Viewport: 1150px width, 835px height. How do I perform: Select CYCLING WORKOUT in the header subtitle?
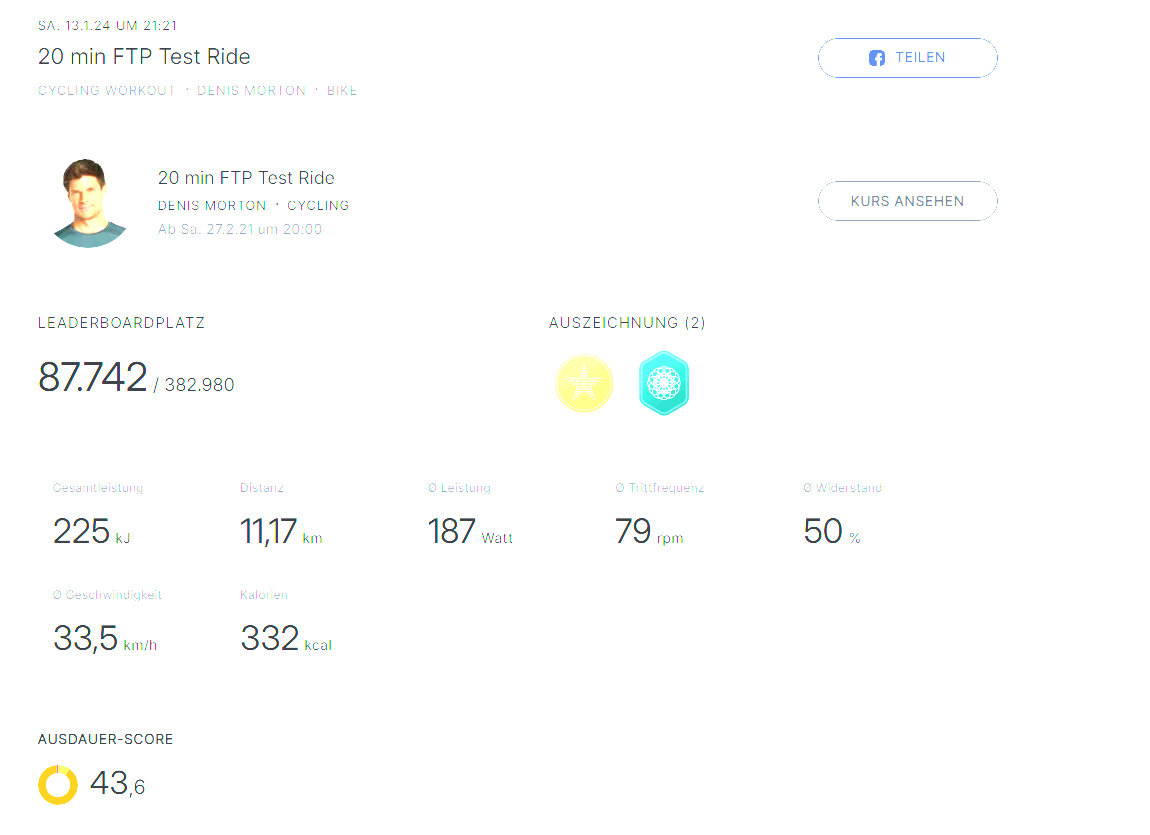[x=107, y=91]
